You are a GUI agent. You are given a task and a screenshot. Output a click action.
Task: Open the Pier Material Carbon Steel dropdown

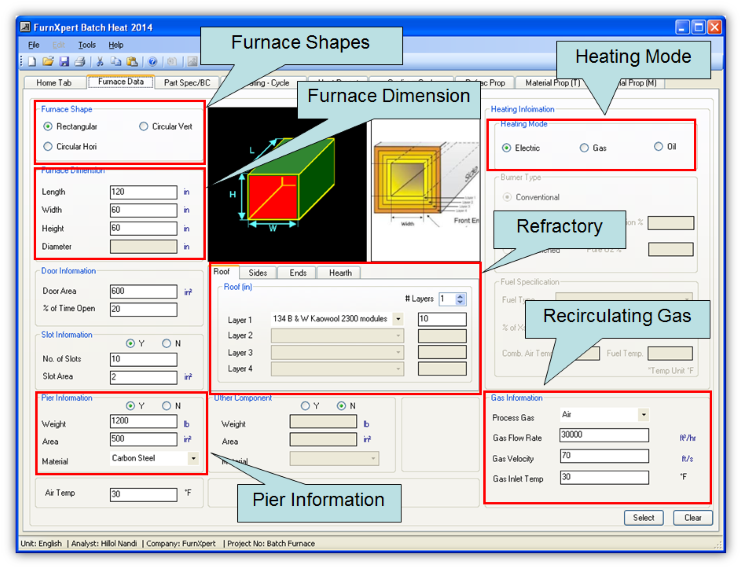pyautogui.click(x=193, y=458)
